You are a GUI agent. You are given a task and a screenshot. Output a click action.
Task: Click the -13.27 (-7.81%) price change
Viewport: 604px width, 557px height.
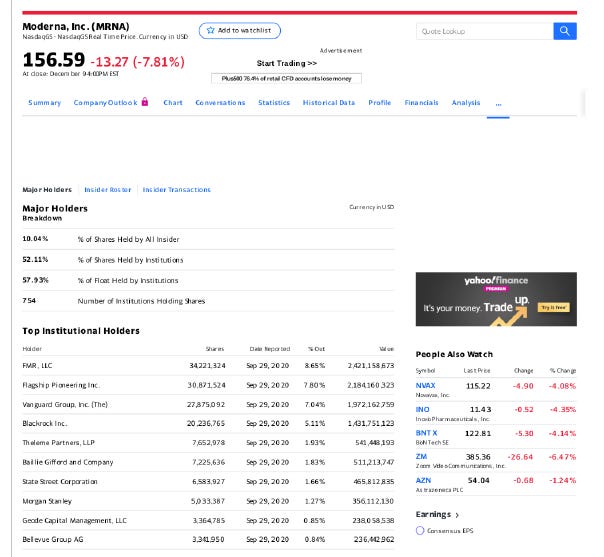coord(138,62)
